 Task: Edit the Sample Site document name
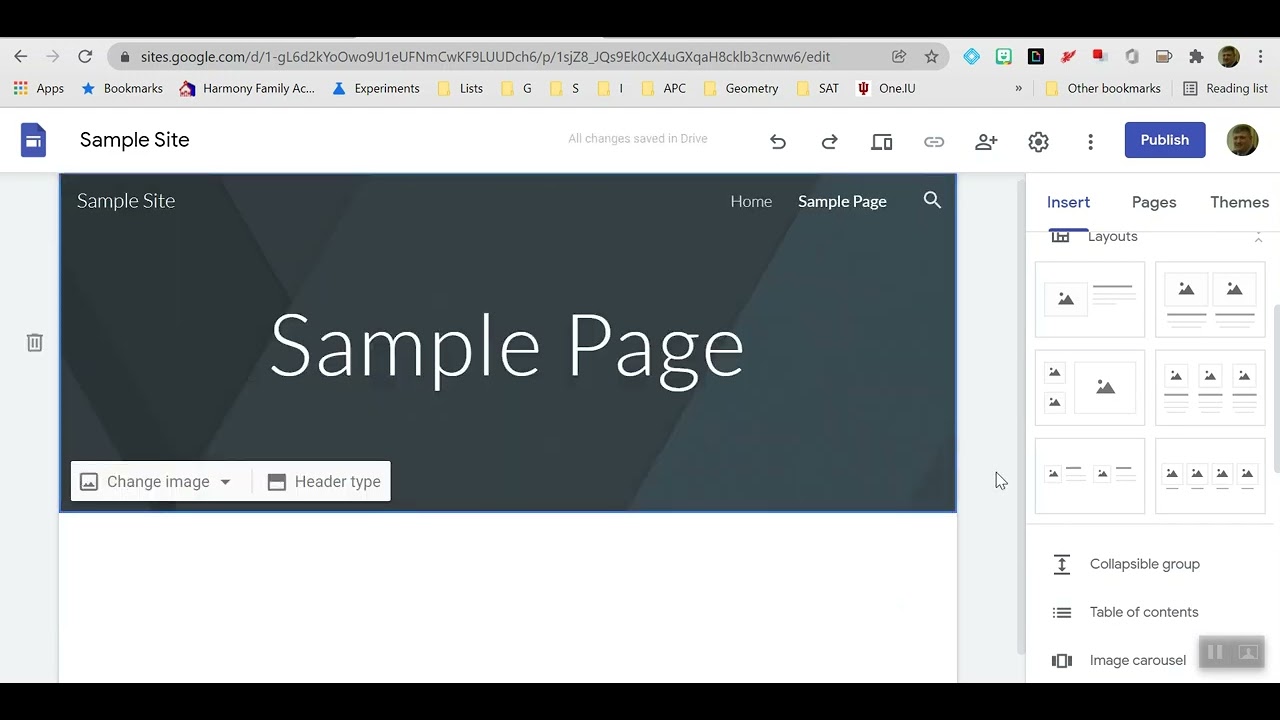pos(135,140)
